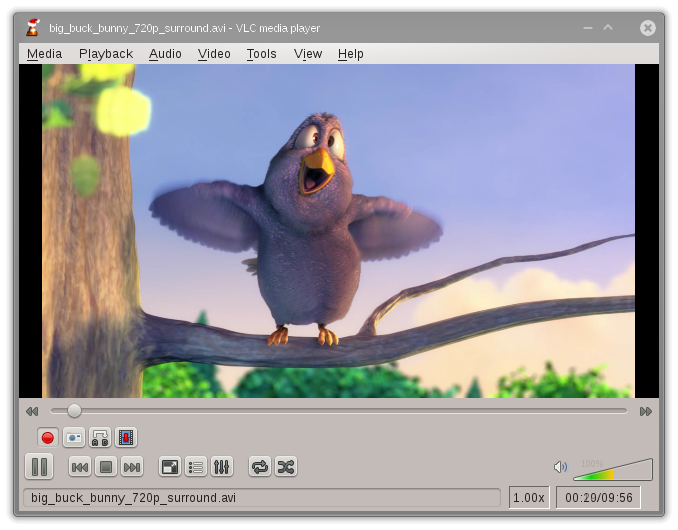Open the View menu

308,54
